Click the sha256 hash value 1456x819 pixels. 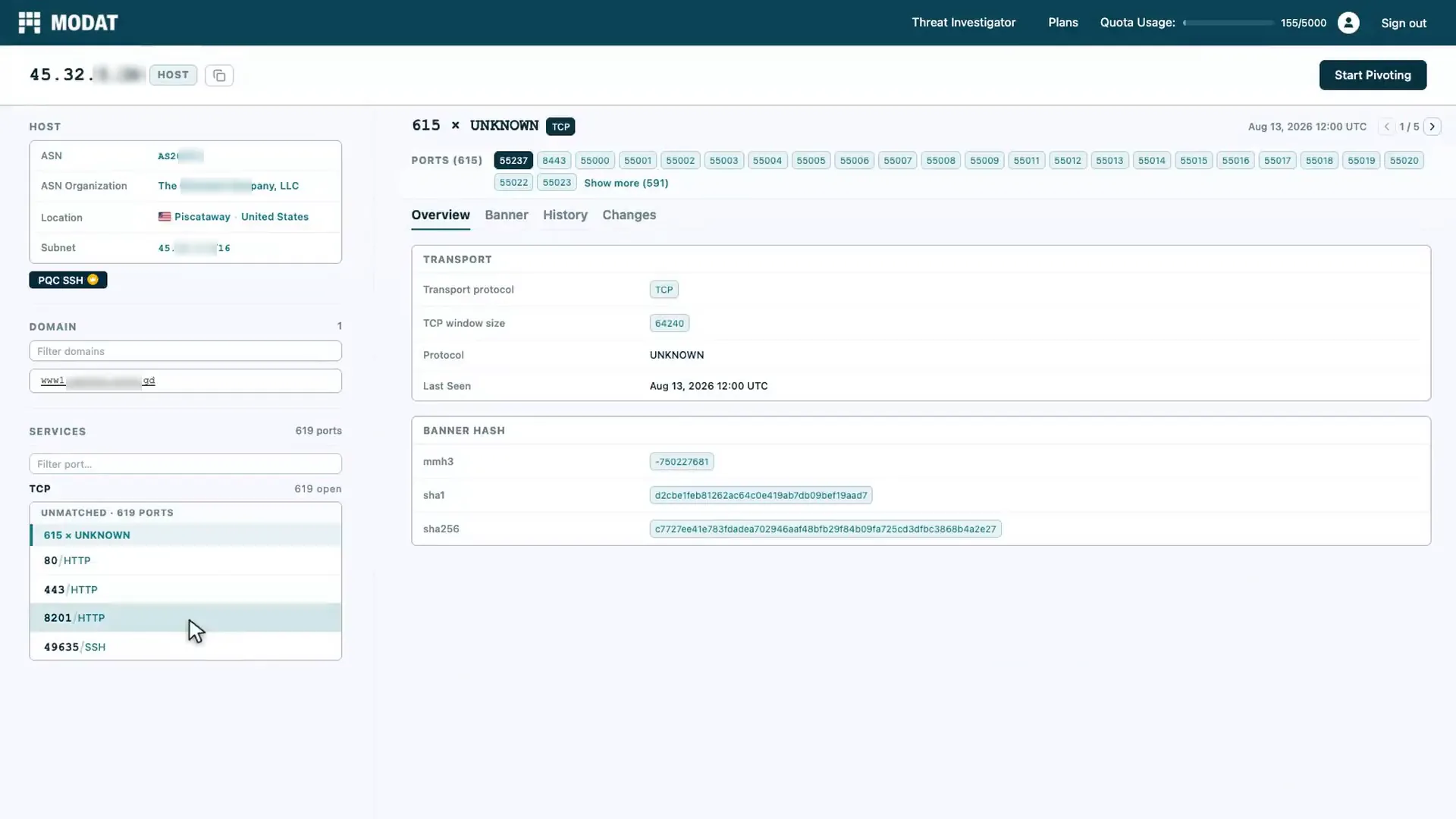point(825,529)
